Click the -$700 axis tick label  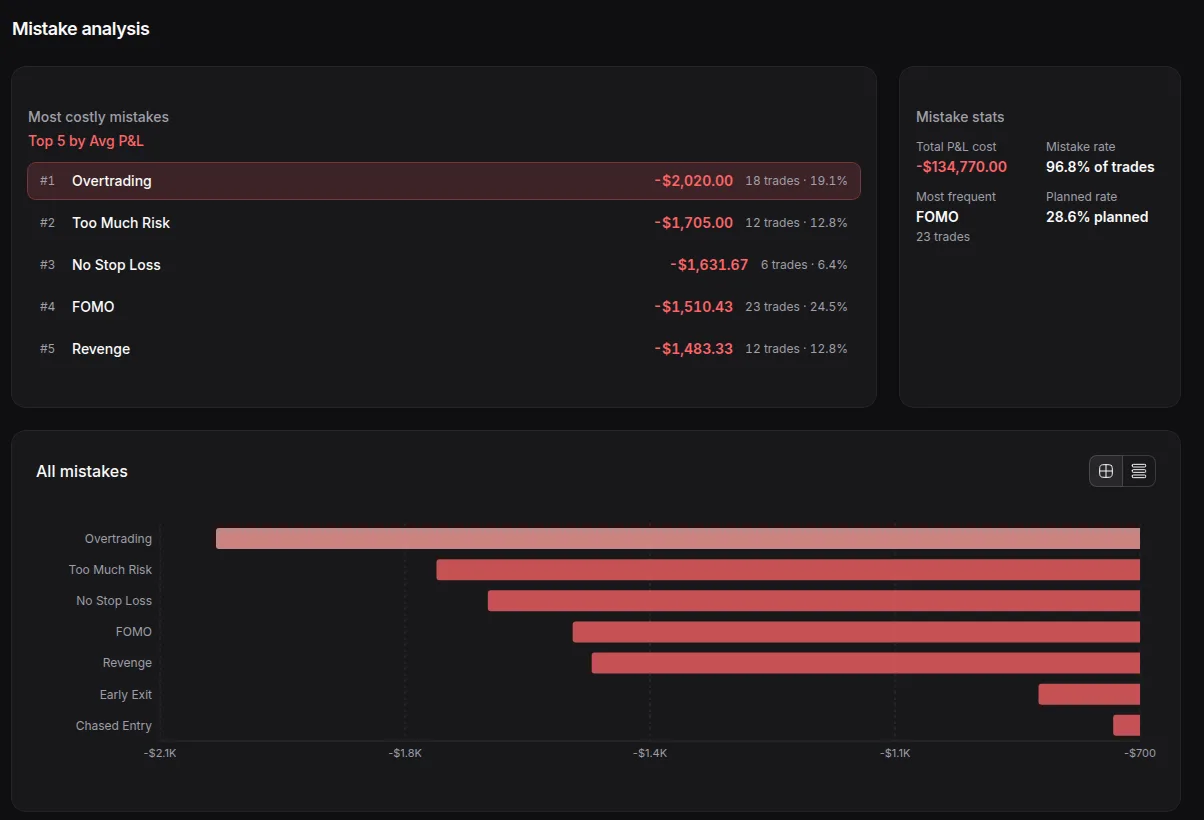[x=1140, y=753]
